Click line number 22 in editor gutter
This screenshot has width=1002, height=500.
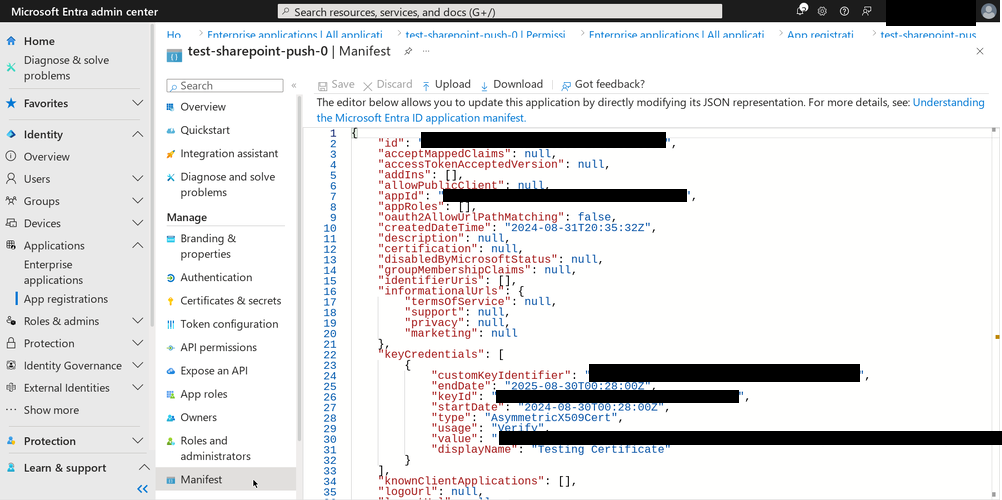[330, 354]
